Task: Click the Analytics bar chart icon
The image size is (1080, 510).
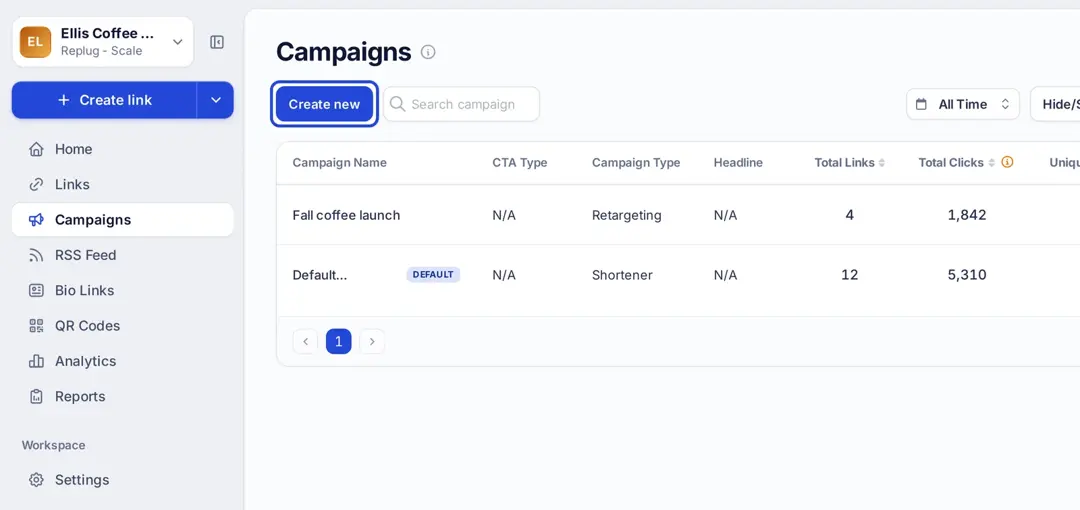Action: [x=36, y=361]
